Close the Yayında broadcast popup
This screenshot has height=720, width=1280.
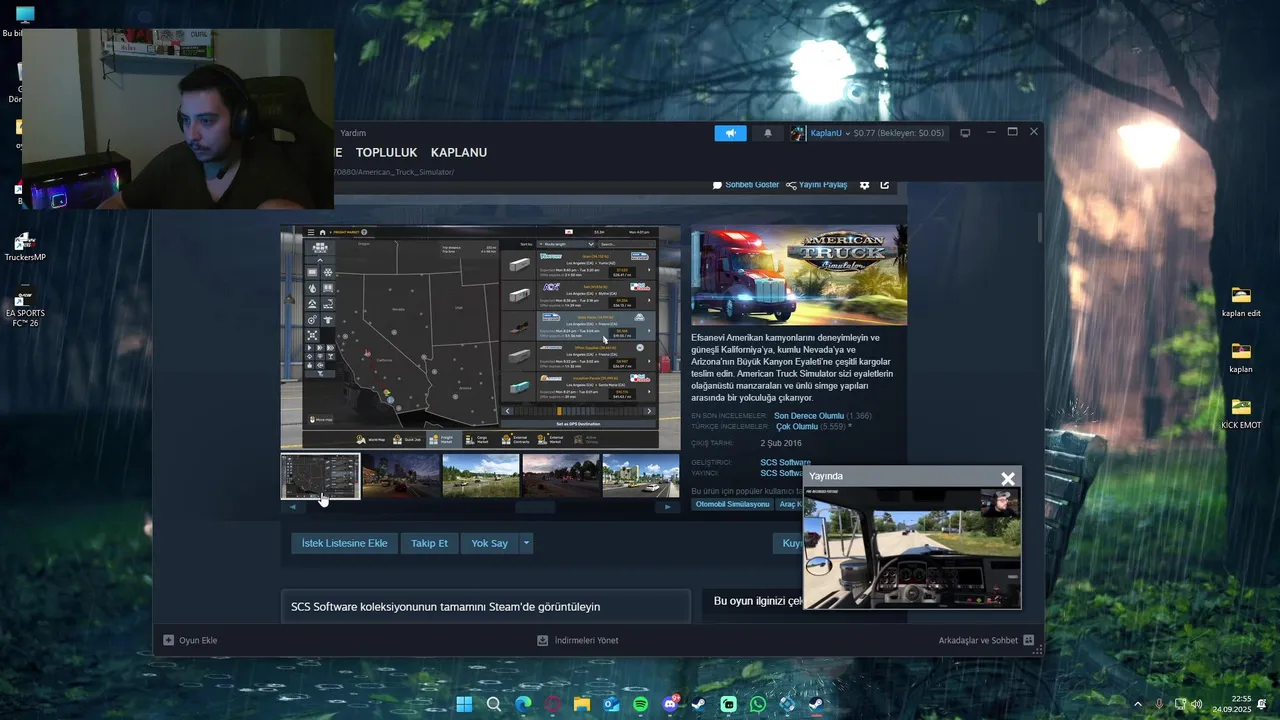[x=1008, y=478]
